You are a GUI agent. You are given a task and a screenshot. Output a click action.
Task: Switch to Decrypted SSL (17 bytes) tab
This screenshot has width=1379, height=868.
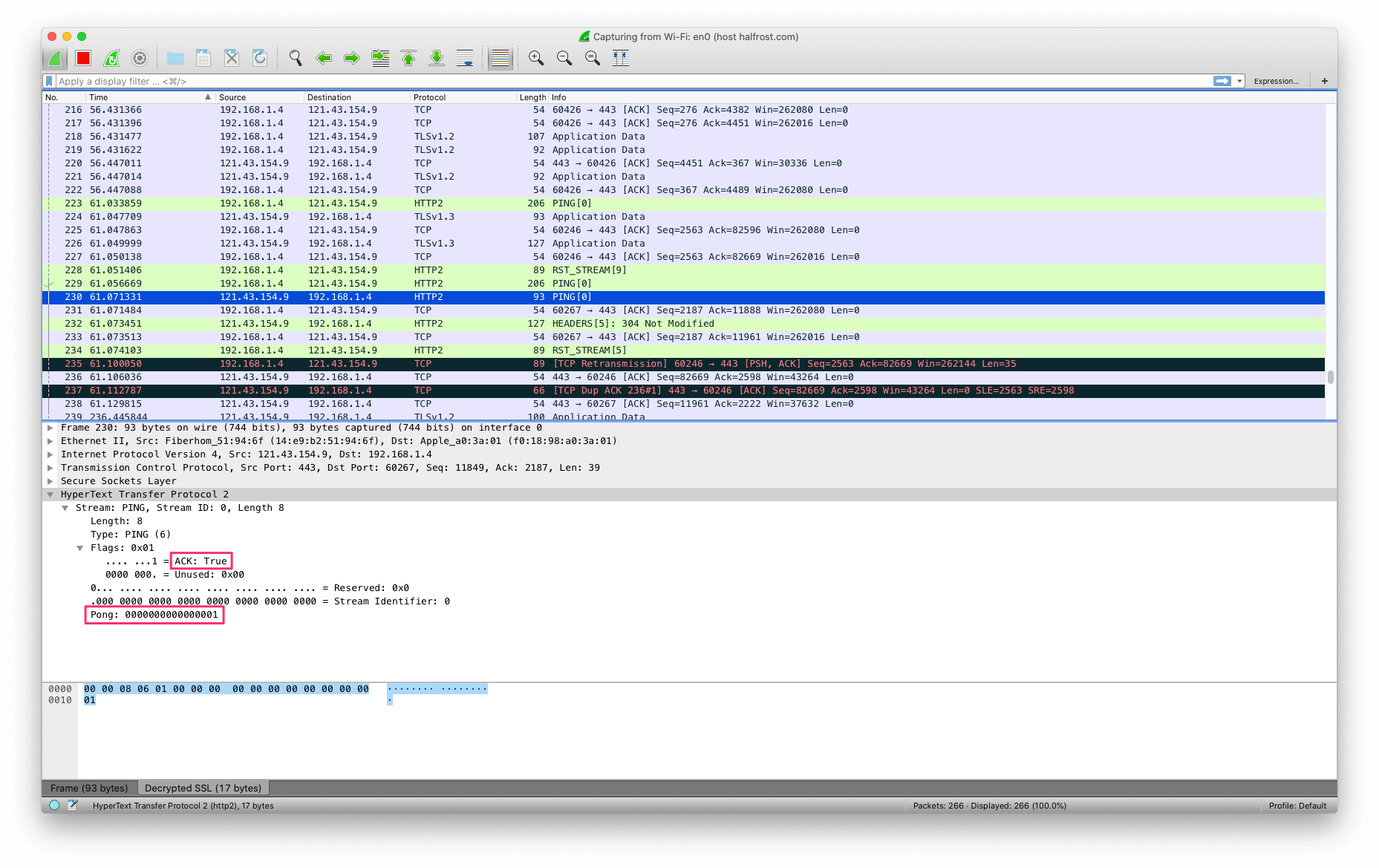click(203, 788)
